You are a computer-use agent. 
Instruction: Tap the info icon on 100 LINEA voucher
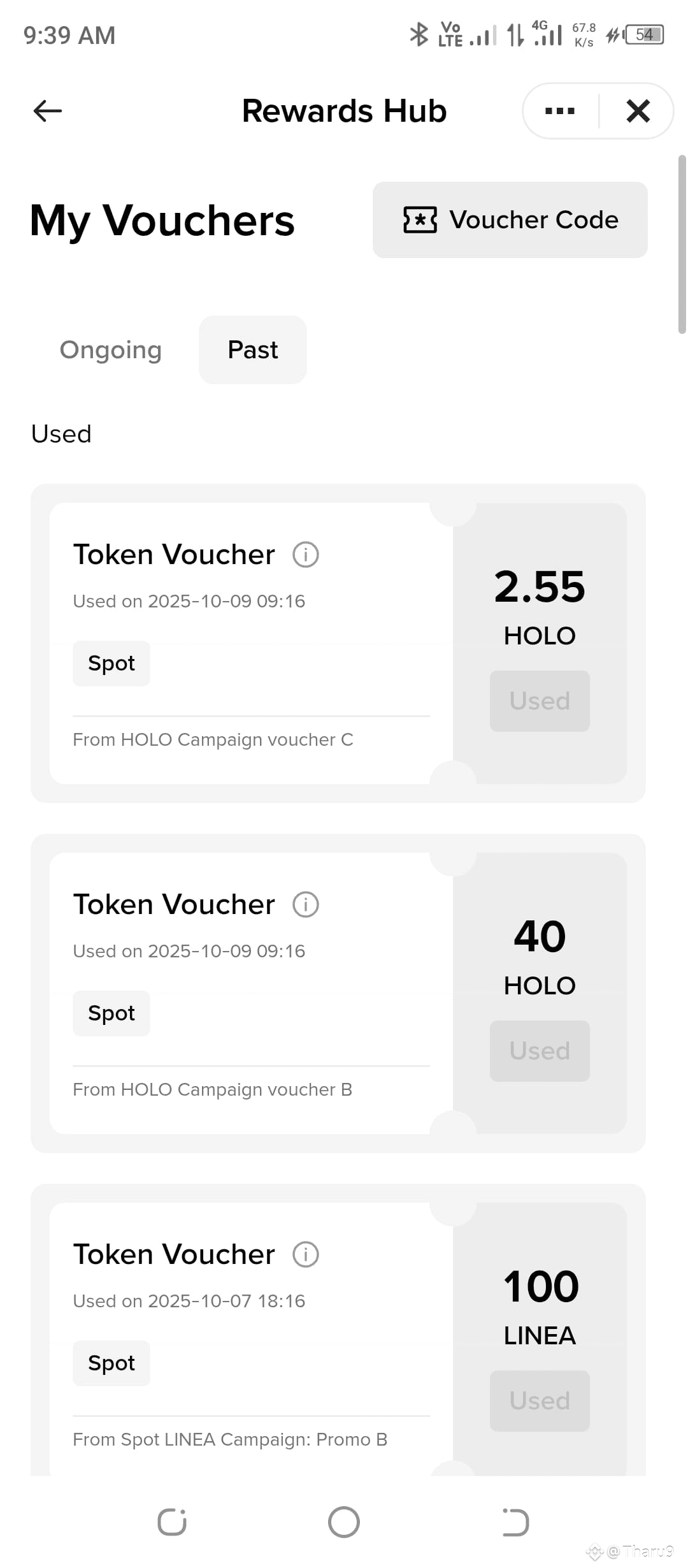(306, 1254)
